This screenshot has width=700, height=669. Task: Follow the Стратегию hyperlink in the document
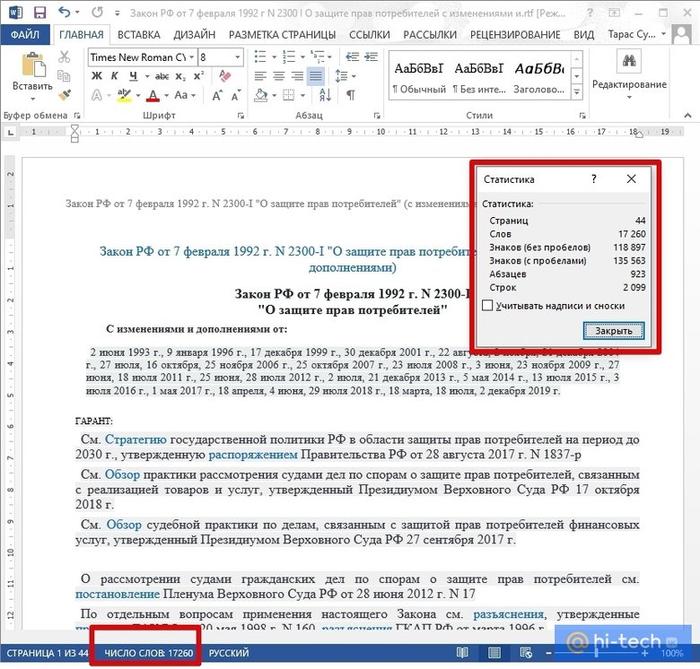click(135, 439)
